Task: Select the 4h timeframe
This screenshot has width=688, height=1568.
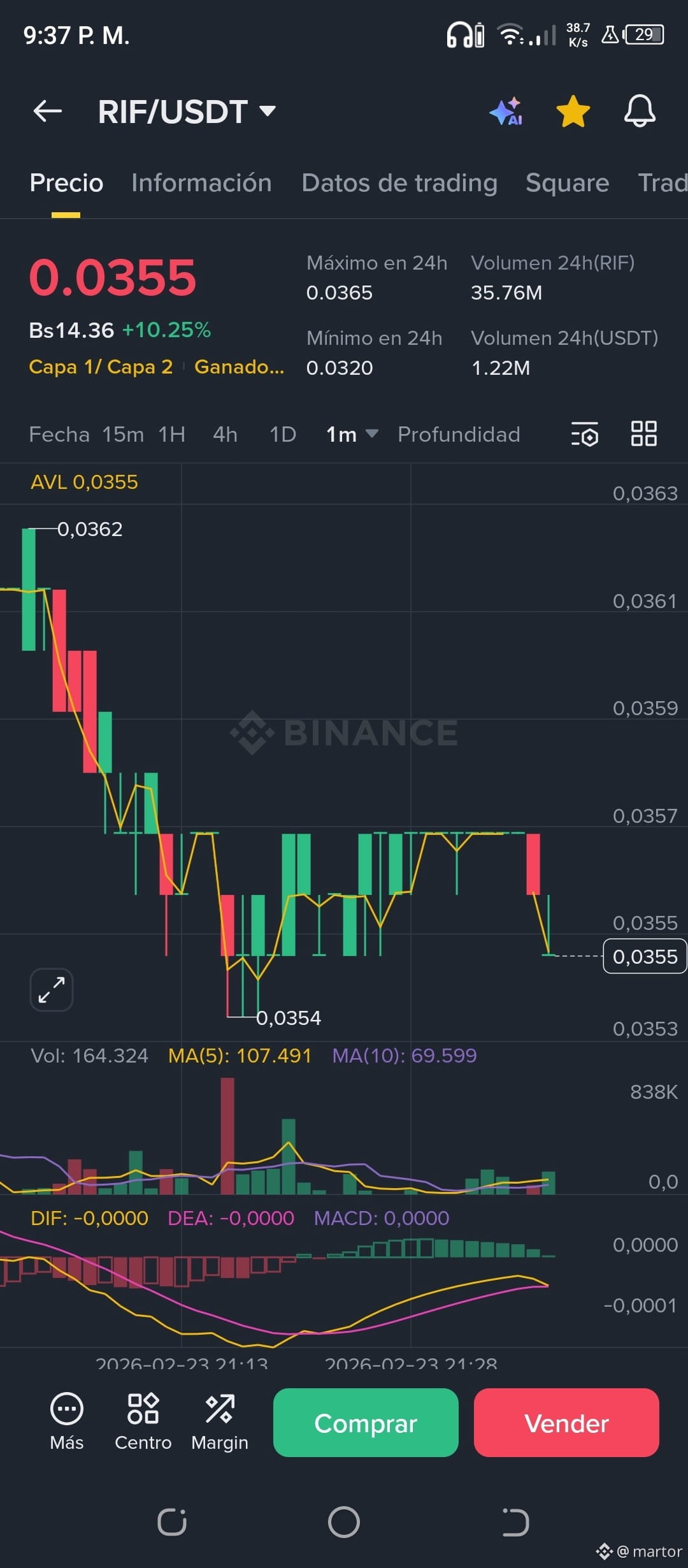Action: (x=225, y=434)
